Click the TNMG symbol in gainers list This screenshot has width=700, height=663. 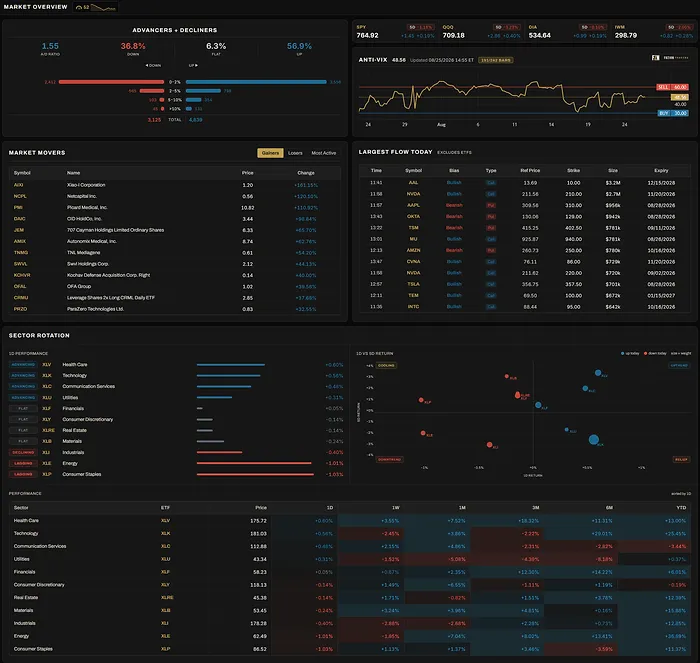(x=21, y=252)
